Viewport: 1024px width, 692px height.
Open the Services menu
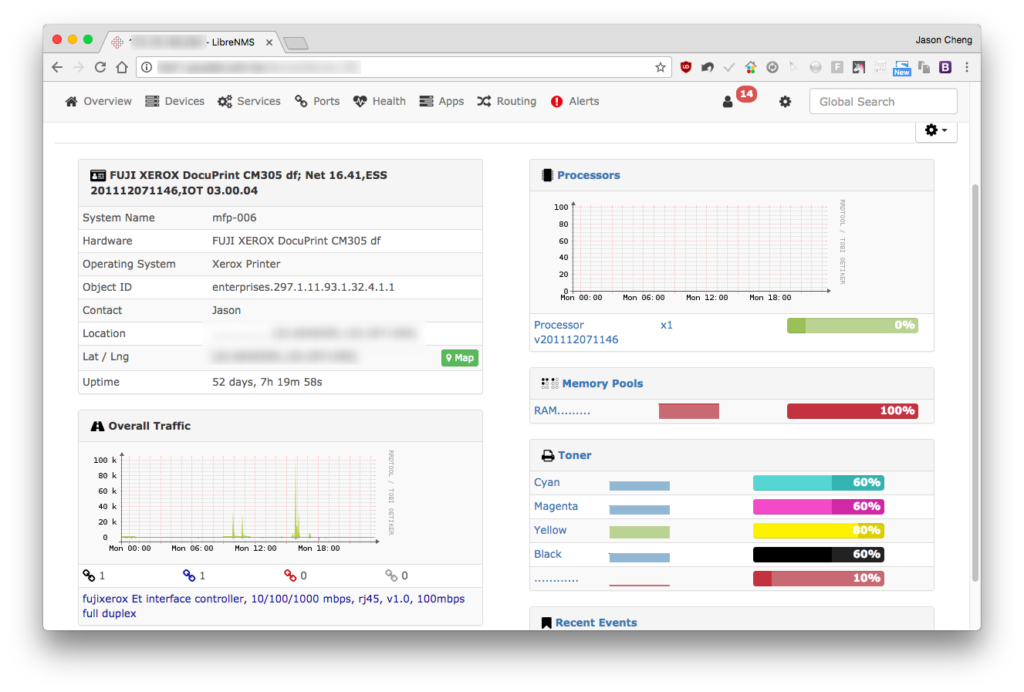249,101
